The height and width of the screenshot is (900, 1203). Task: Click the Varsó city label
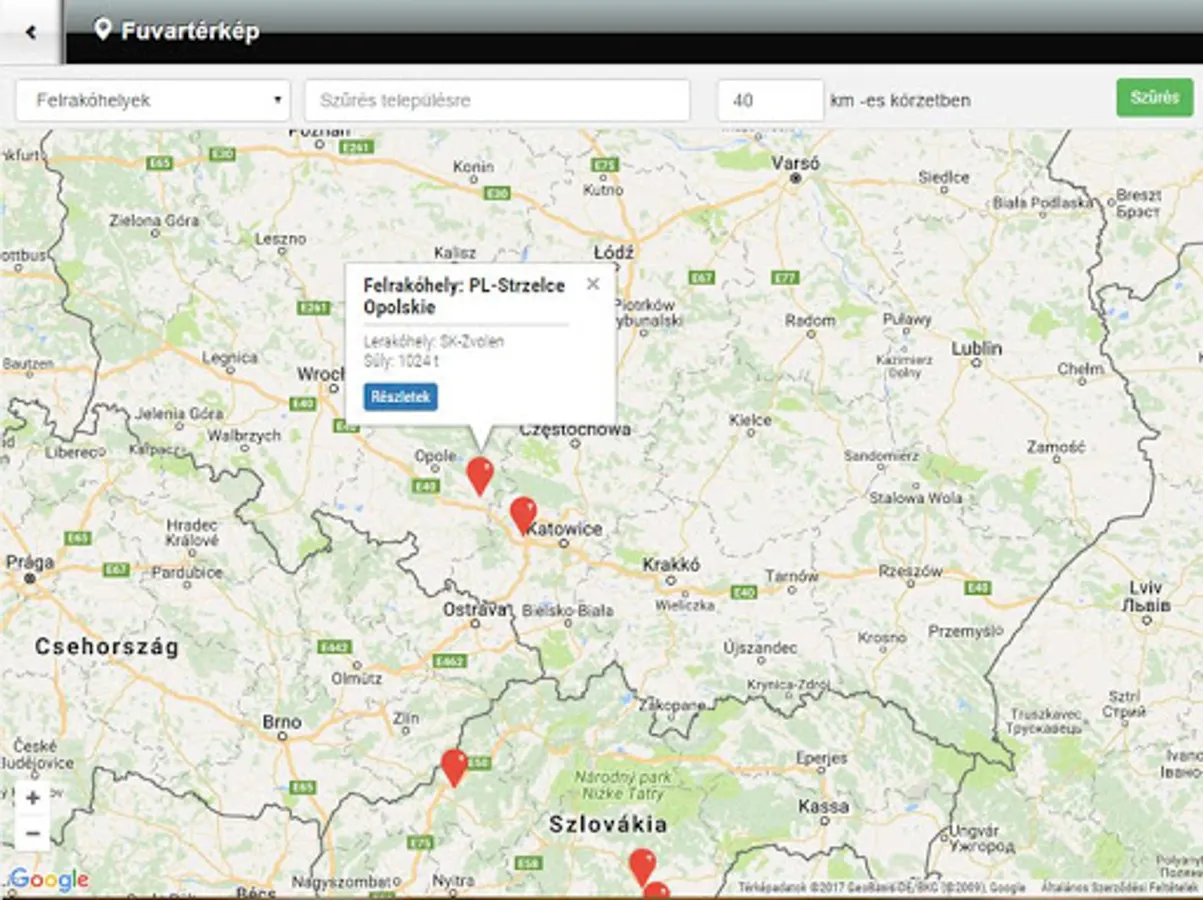[x=797, y=163]
